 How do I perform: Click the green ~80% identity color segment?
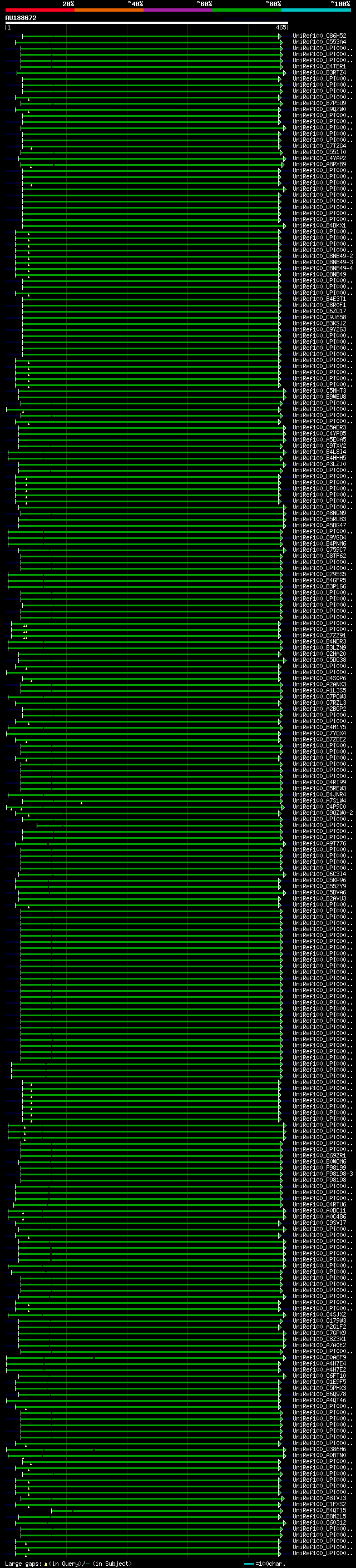[x=247, y=10]
